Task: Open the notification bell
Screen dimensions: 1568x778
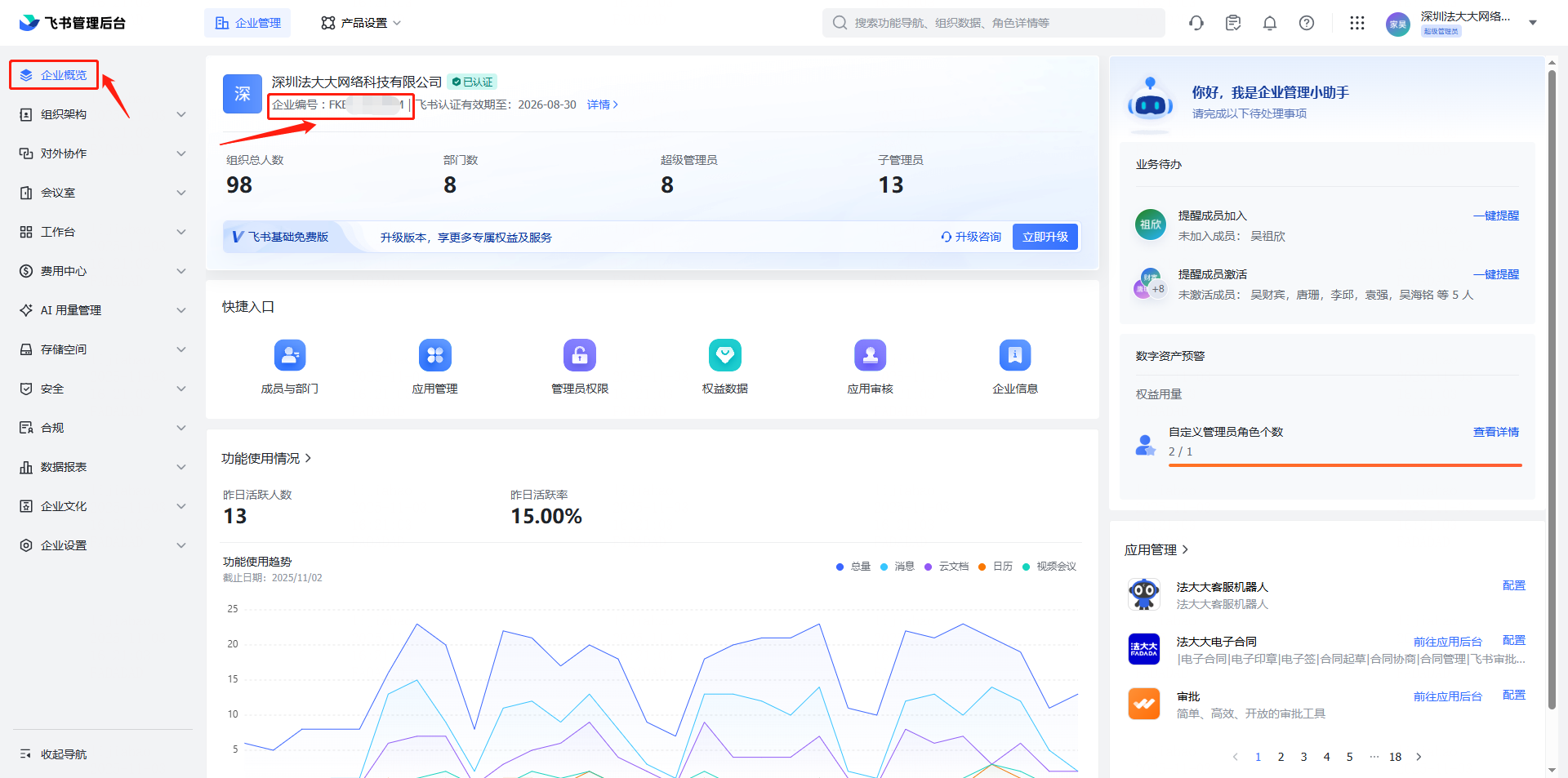Action: click(x=1270, y=23)
